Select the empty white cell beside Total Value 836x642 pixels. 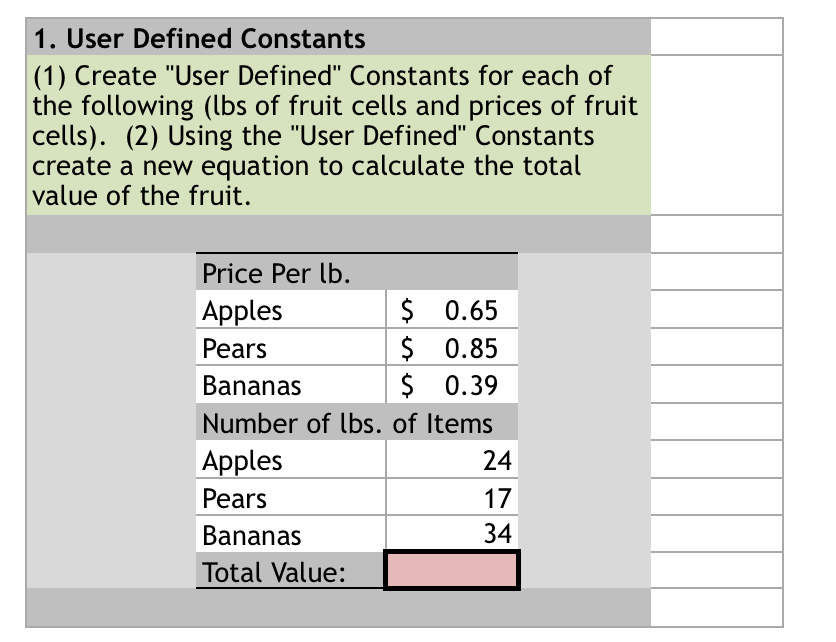point(717,570)
